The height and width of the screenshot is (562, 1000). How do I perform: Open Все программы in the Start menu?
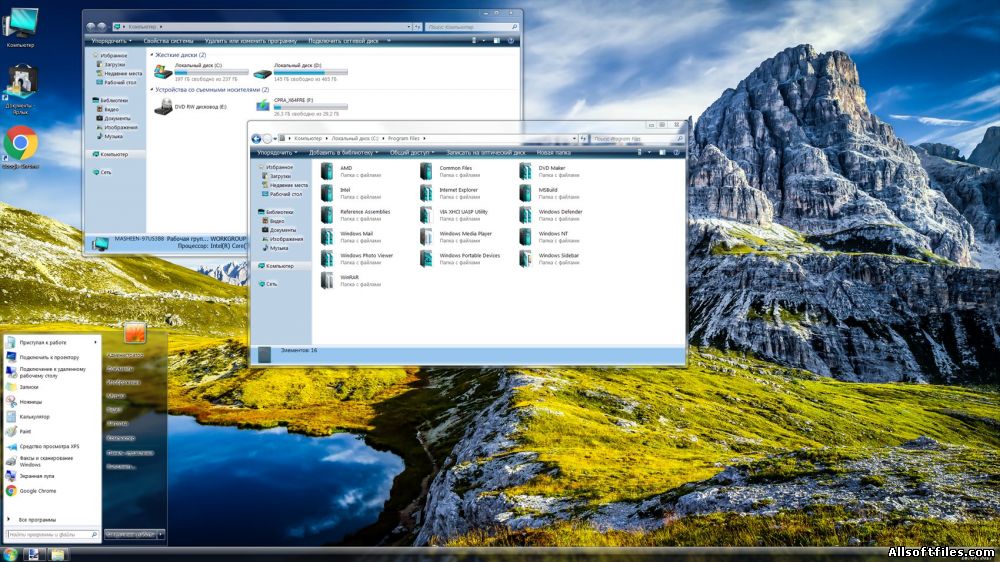37,520
